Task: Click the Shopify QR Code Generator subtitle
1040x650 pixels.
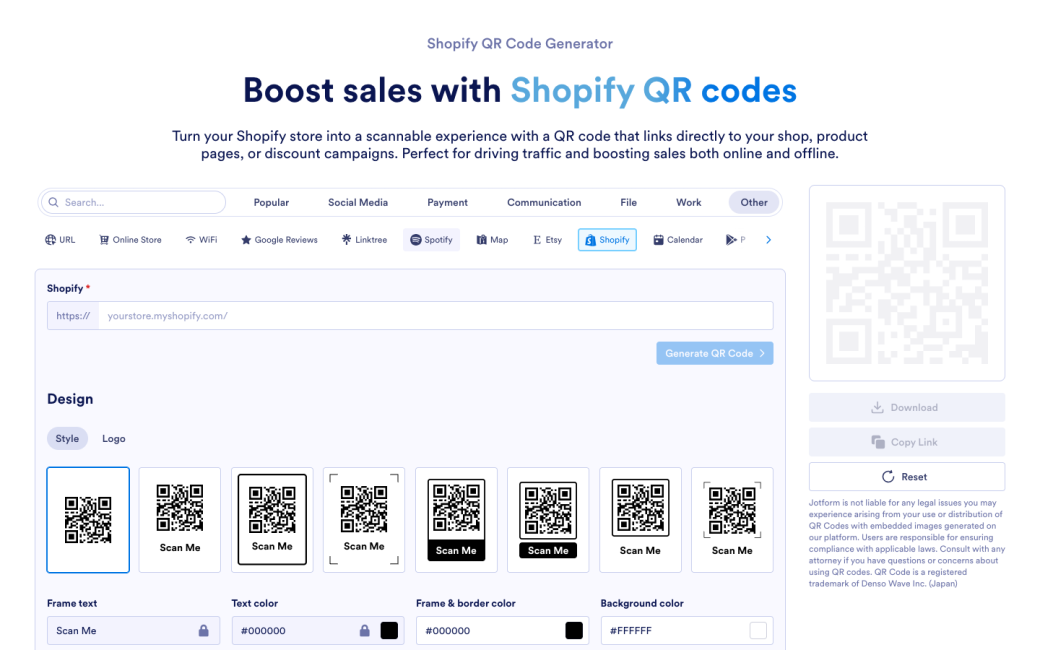Action: point(520,44)
